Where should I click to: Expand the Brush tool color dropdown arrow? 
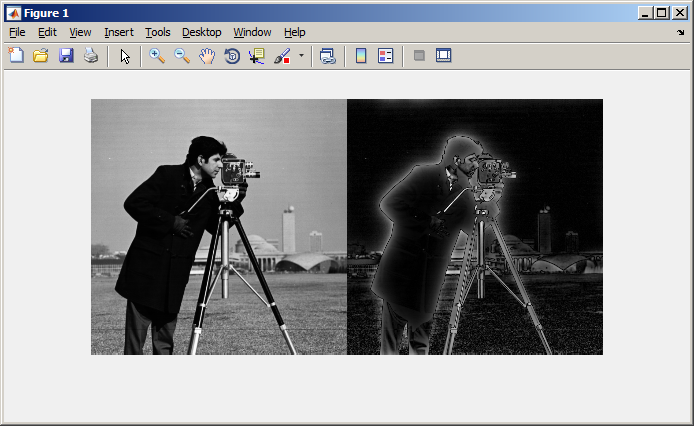pyautogui.click(x=301, y=56)
